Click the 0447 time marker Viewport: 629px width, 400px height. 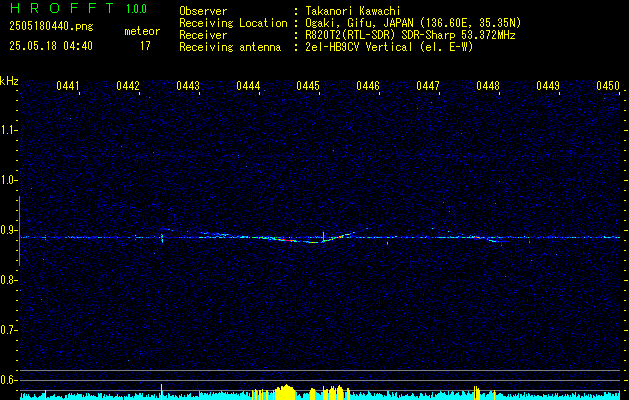(428, 86)
